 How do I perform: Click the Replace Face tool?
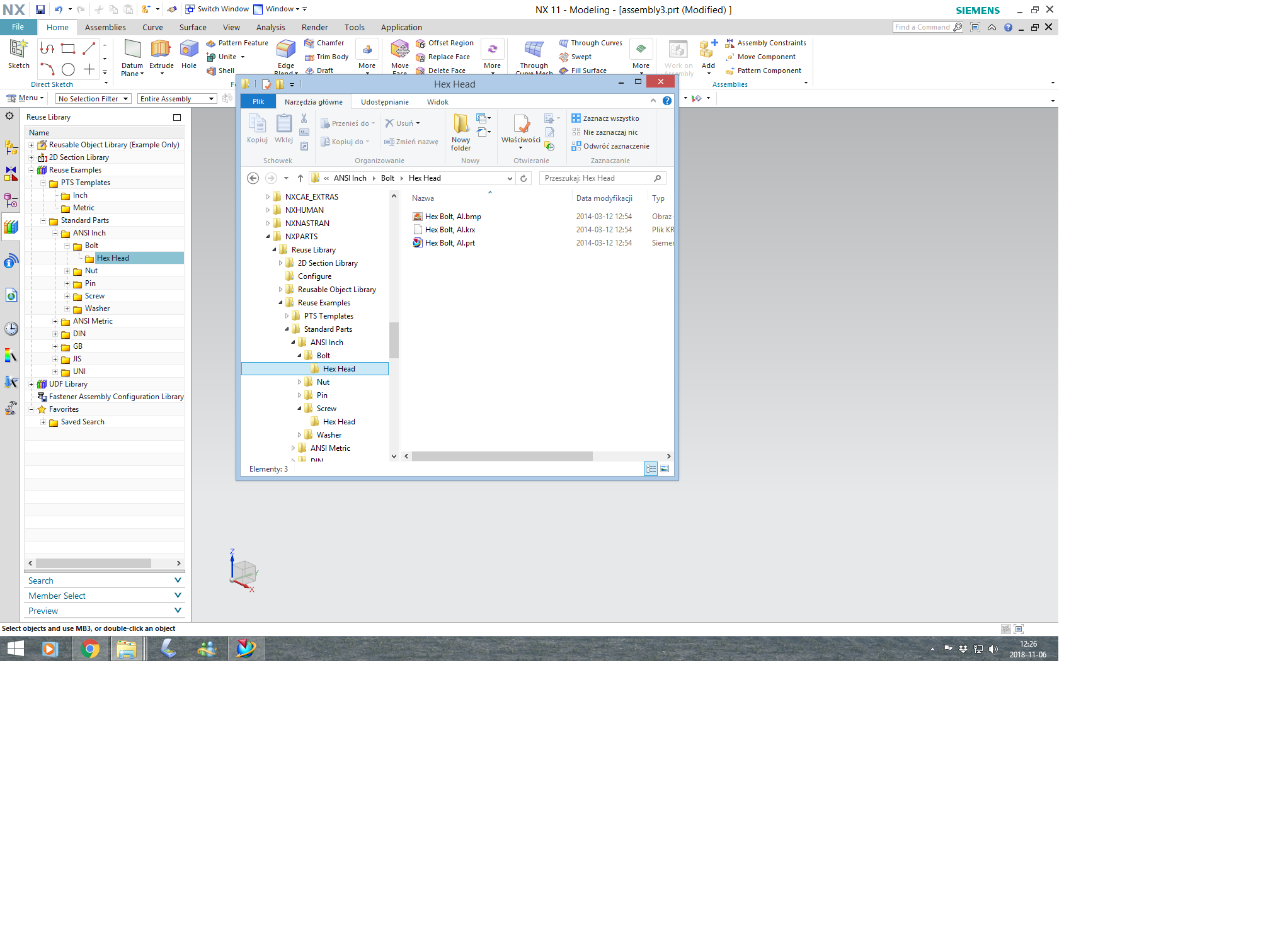tap(443, 57)
